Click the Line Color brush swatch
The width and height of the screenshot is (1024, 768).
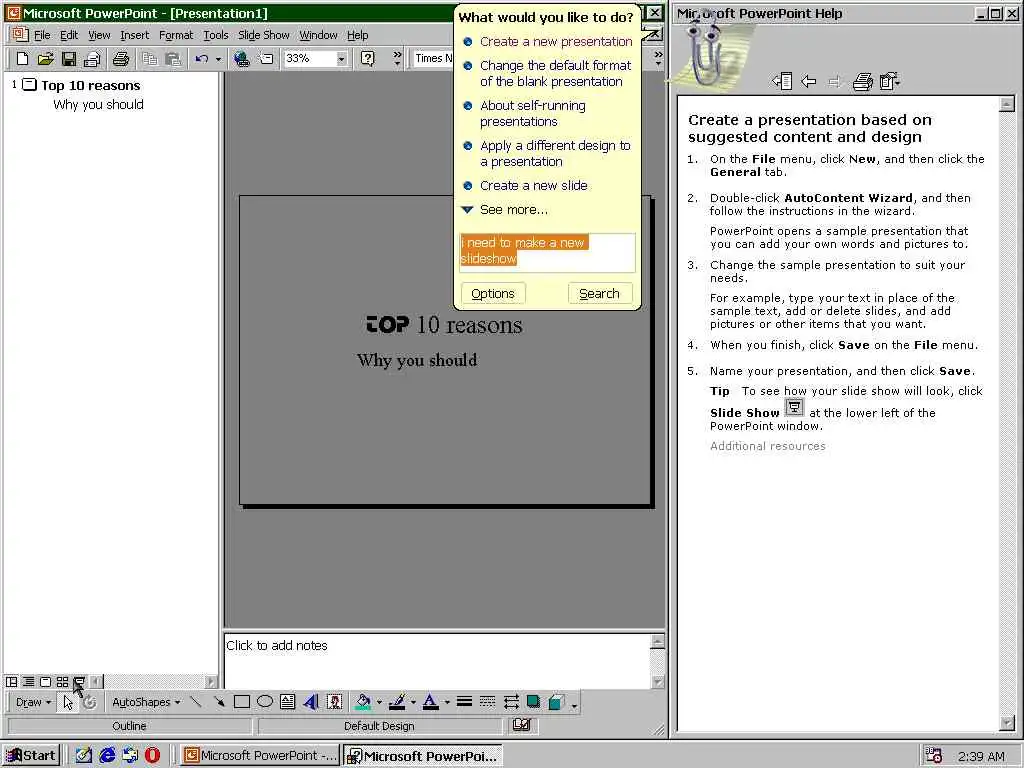point(397,702)
